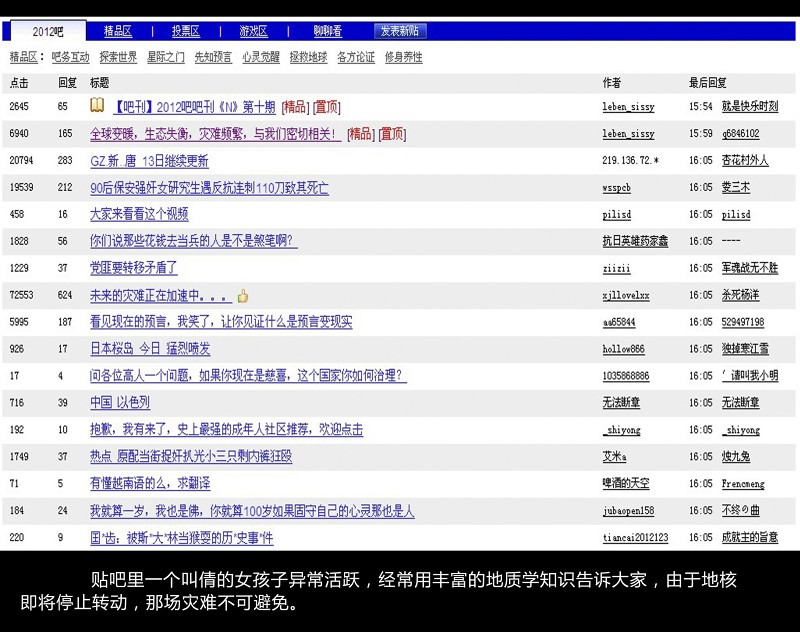The height and width of the screenshot is (632, 800).
Task: Switch to the 投票区 tab
Action: click(x=186, y=31)
